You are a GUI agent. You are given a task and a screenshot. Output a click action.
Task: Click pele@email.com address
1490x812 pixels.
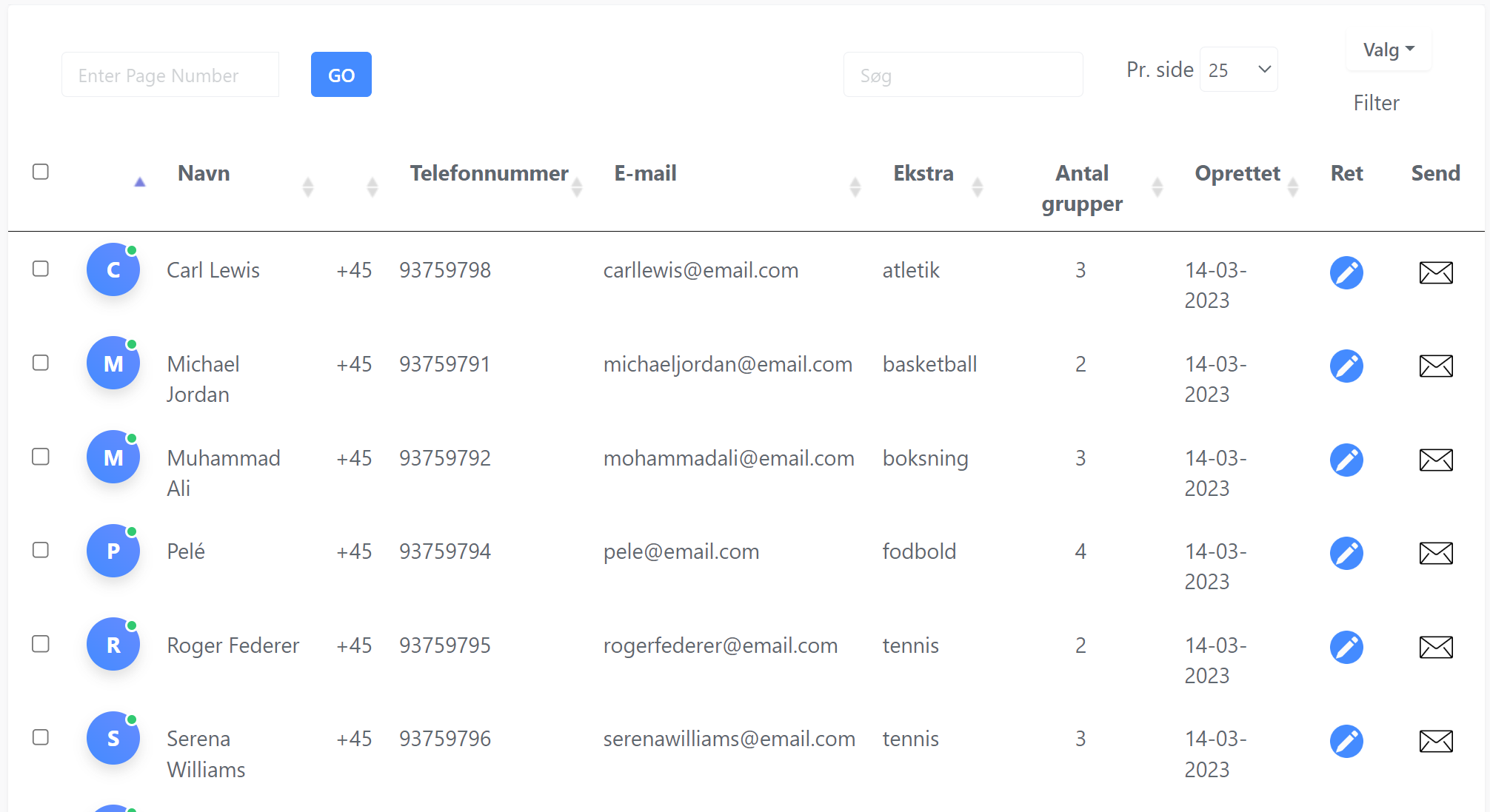681,551
